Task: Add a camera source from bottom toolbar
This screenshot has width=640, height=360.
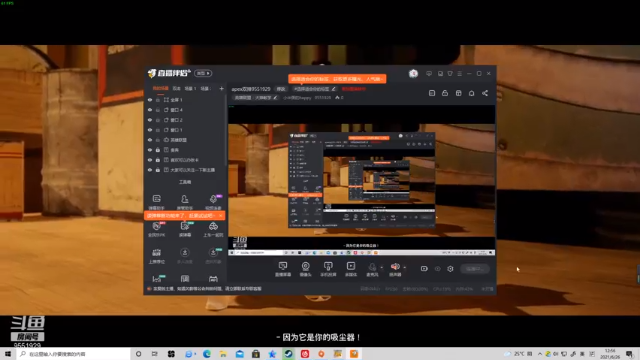Action: click(305, 269)
